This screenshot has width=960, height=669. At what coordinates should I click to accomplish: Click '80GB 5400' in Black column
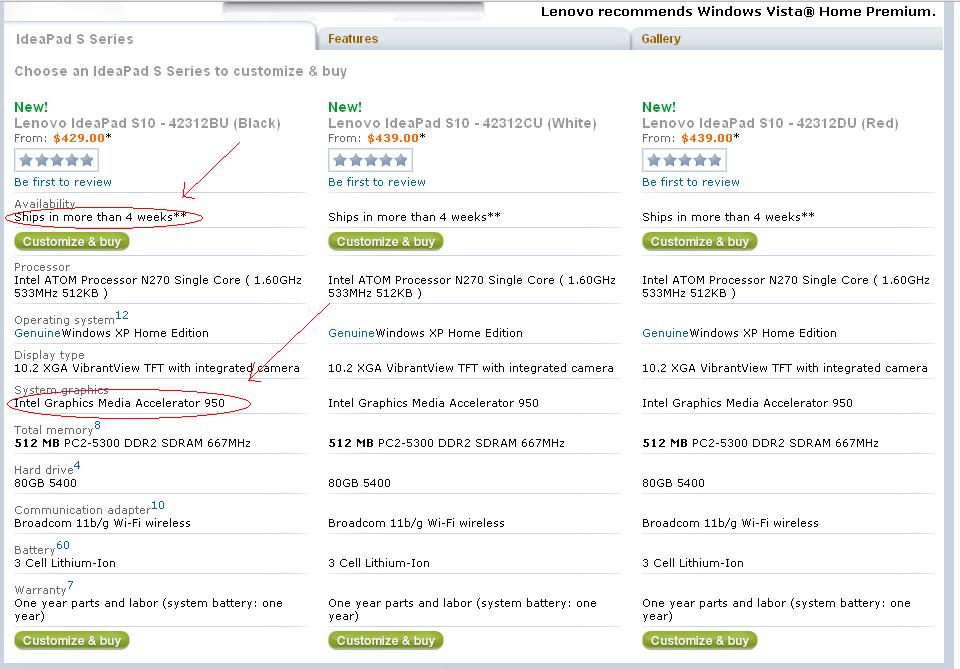45,483
